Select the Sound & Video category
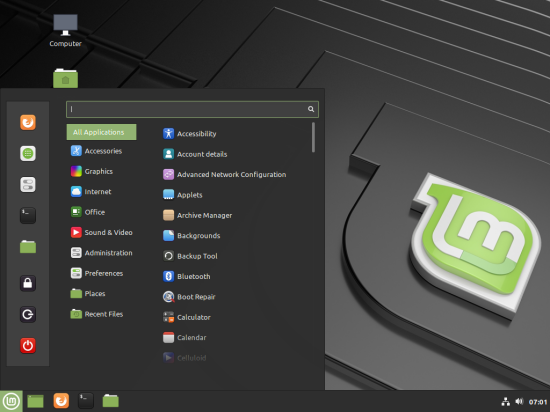Screen dimensions: 550x412 click(x=101, y=232)
